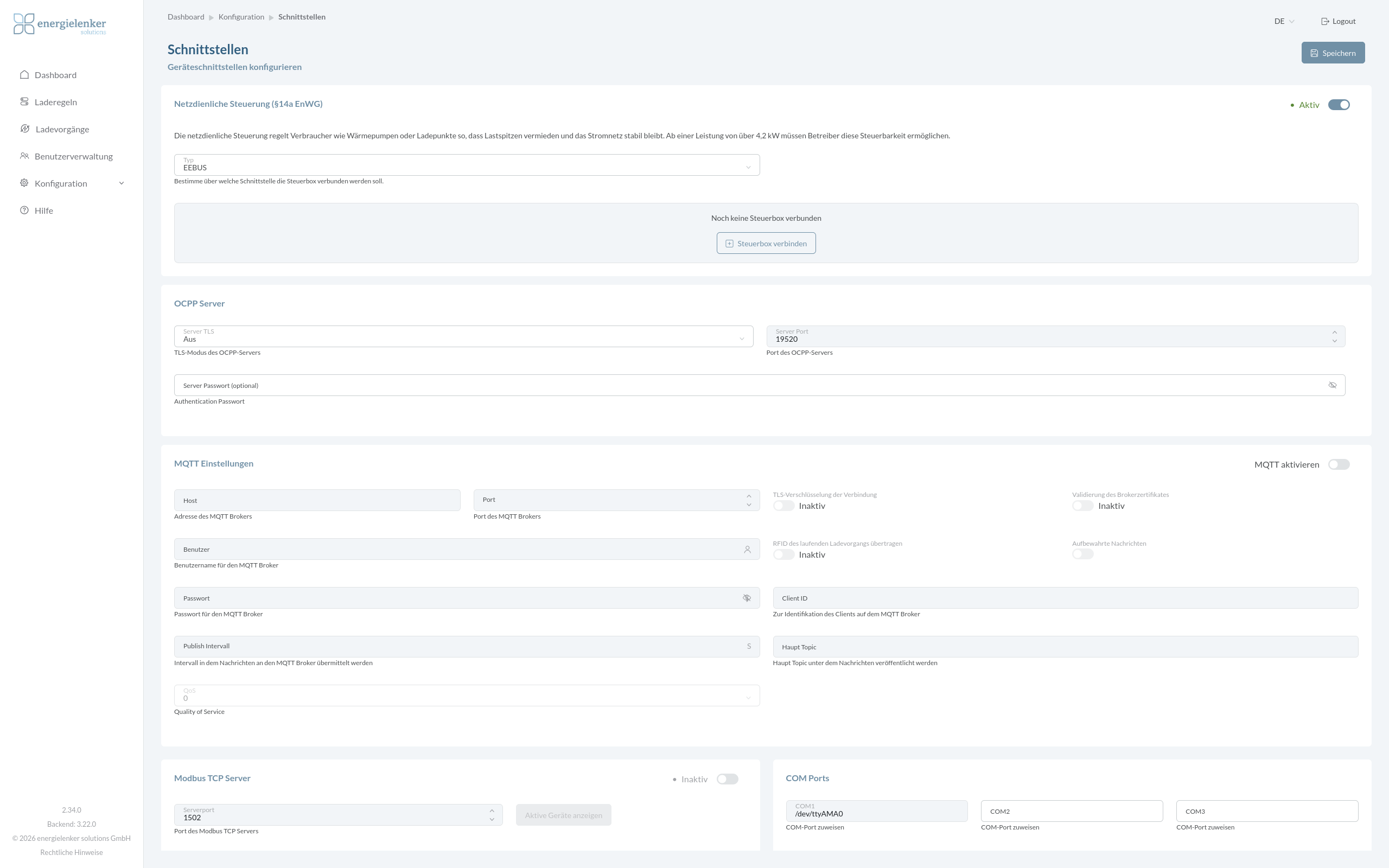
Task: Click the Speichern button
Action: 1333,53
